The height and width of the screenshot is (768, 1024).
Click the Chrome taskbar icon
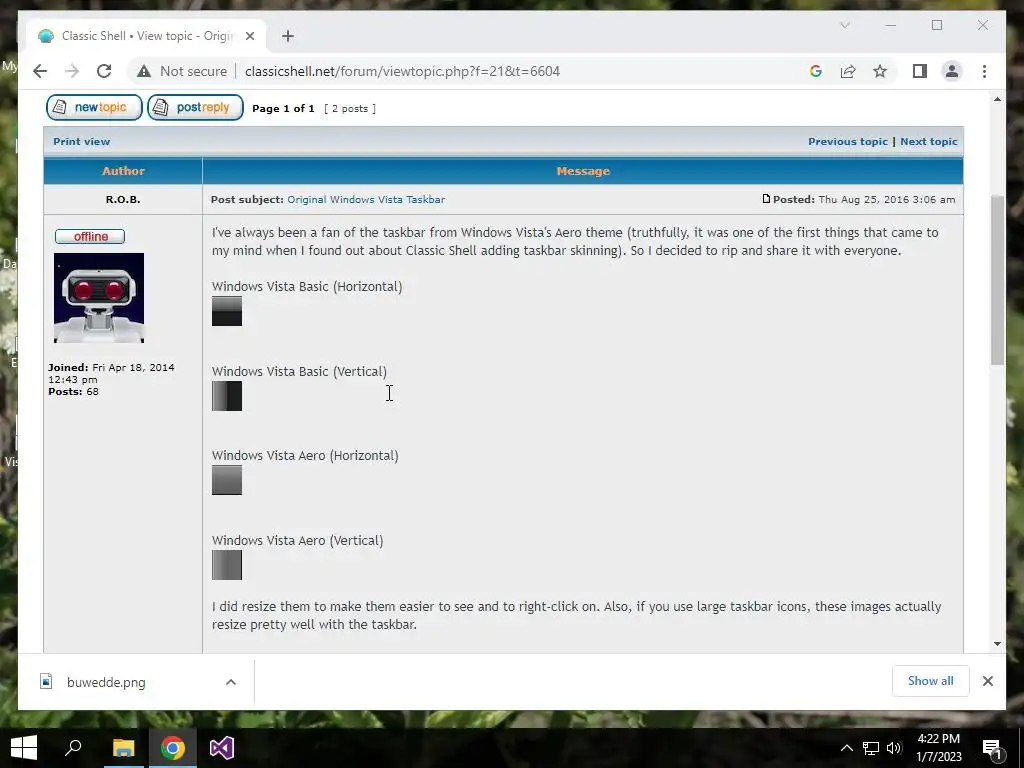(x=172, y=748)
